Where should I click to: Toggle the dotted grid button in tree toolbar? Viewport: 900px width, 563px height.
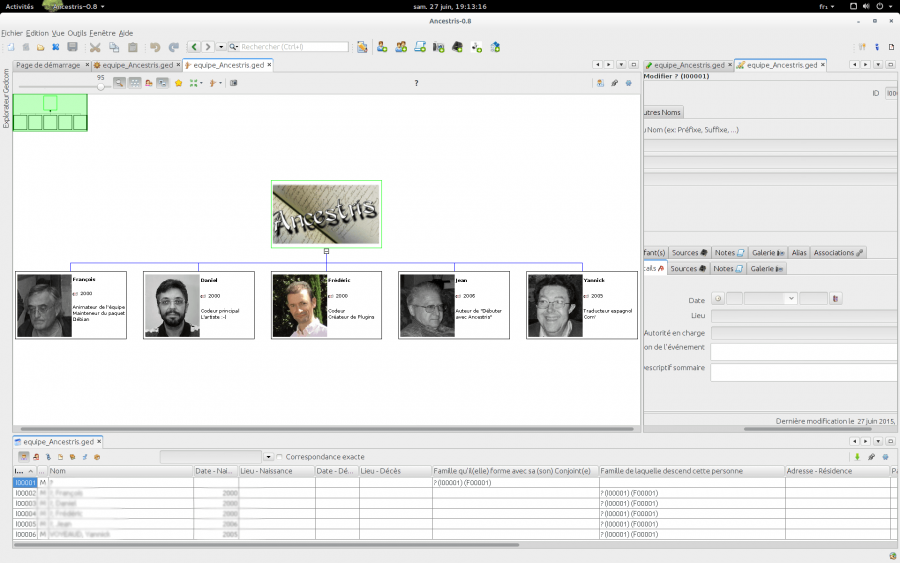coord(134,83)
